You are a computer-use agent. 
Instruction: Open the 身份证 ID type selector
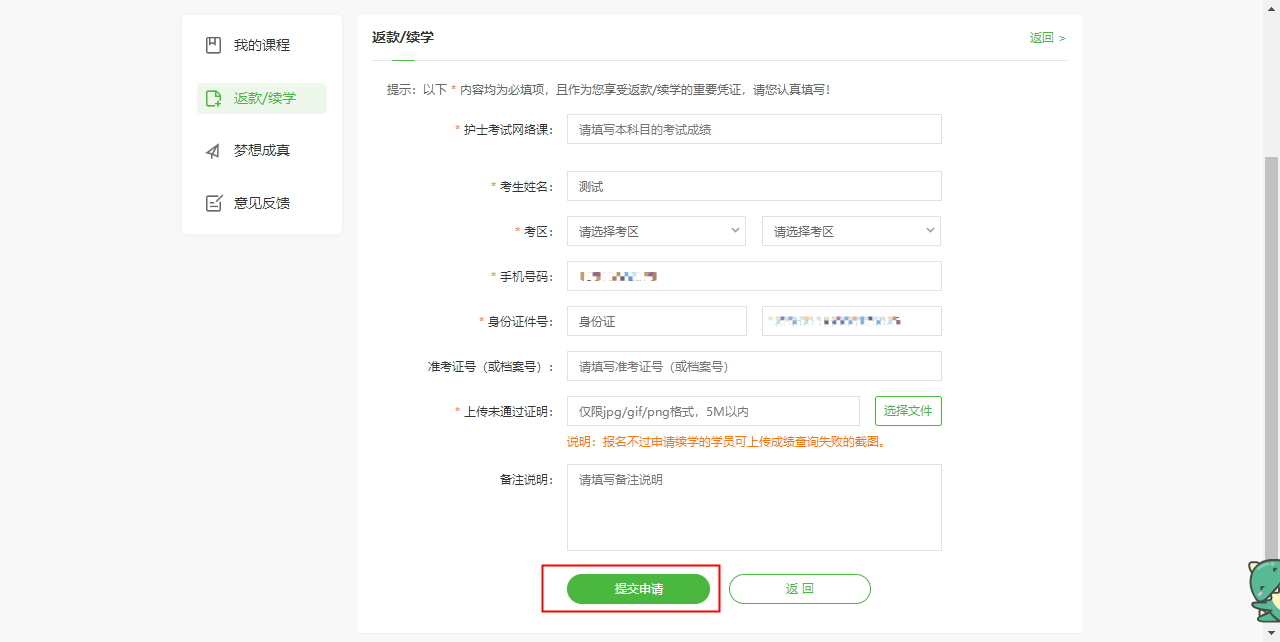click(x=656, y=321)
